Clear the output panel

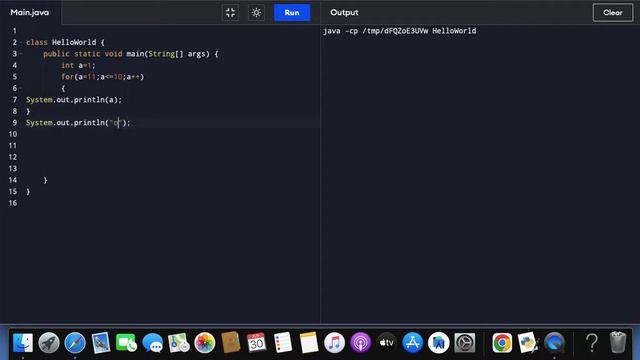point(613,13)
